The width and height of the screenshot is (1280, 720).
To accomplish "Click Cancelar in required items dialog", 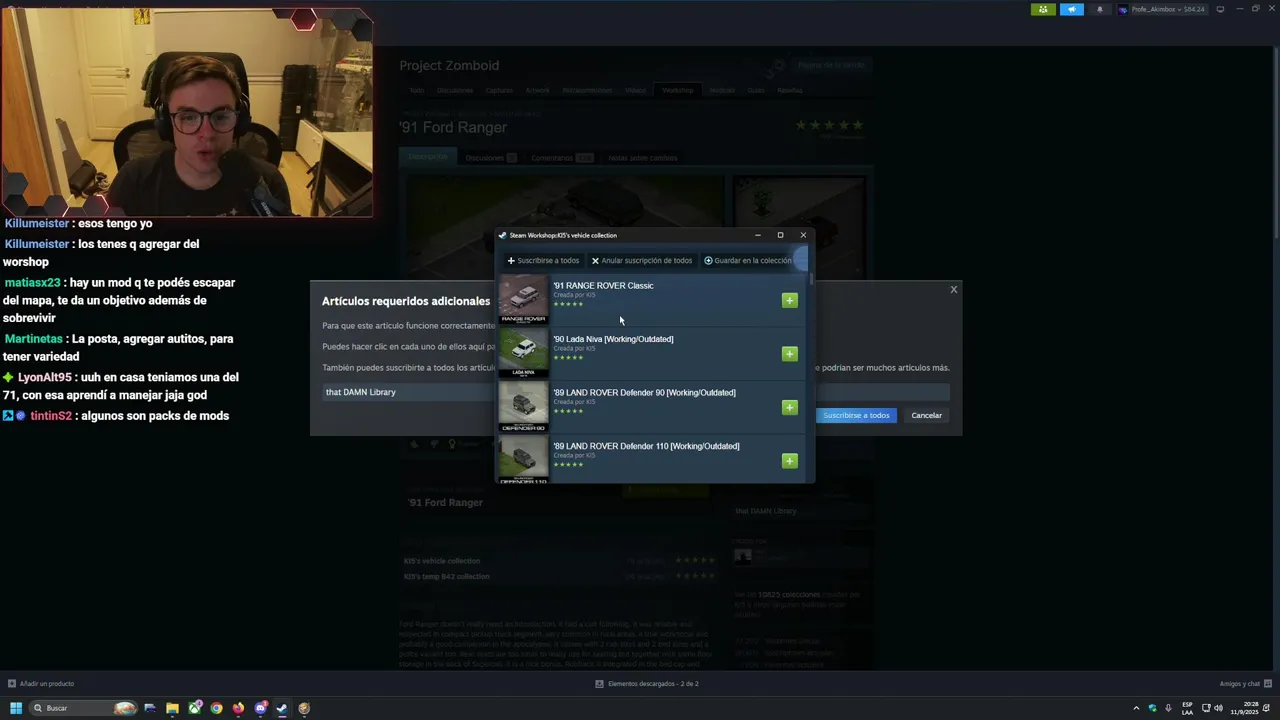I will pyautogui.click(x=926, y=415).
